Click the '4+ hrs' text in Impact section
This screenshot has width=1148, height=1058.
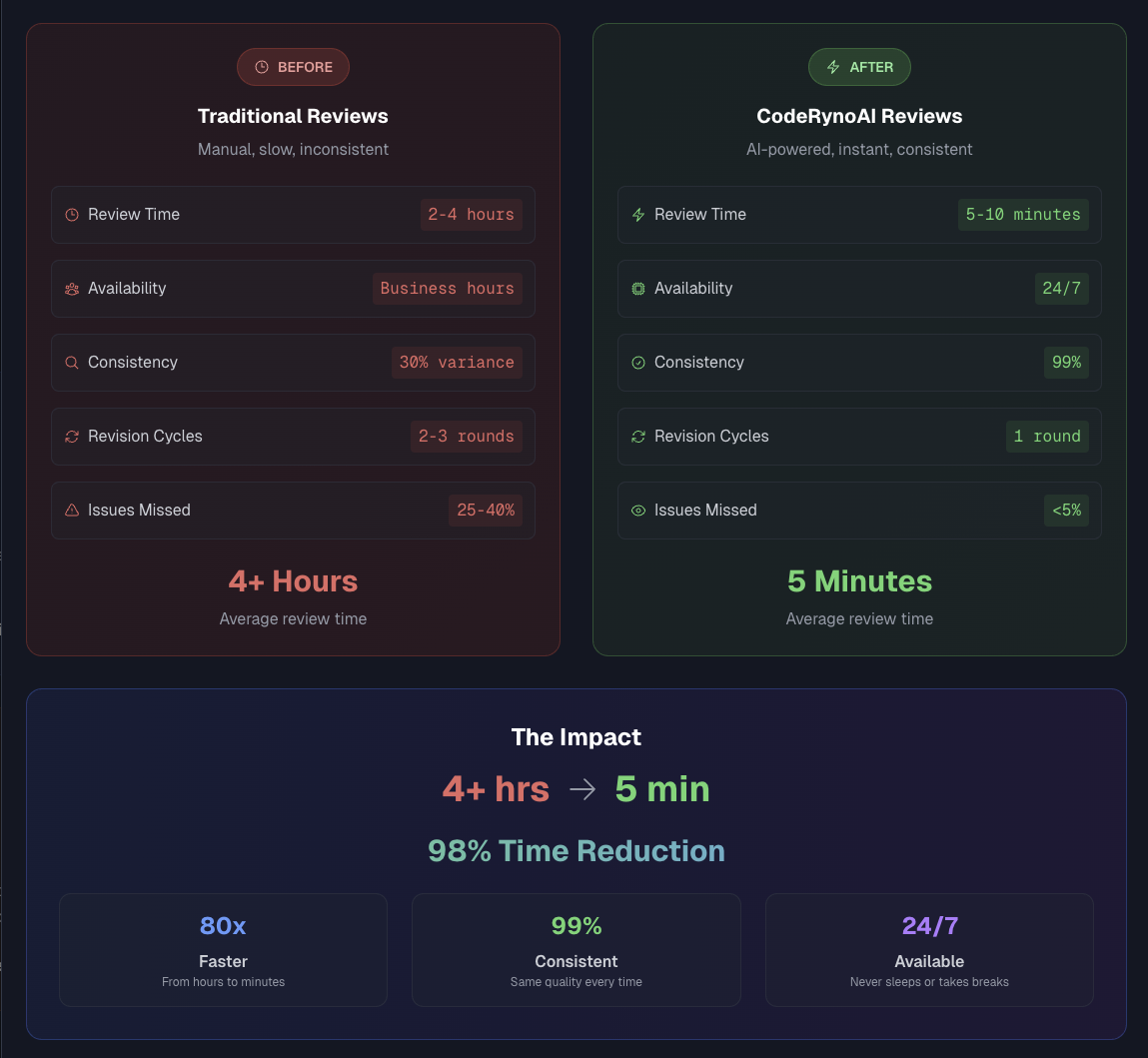click(496, 789)
